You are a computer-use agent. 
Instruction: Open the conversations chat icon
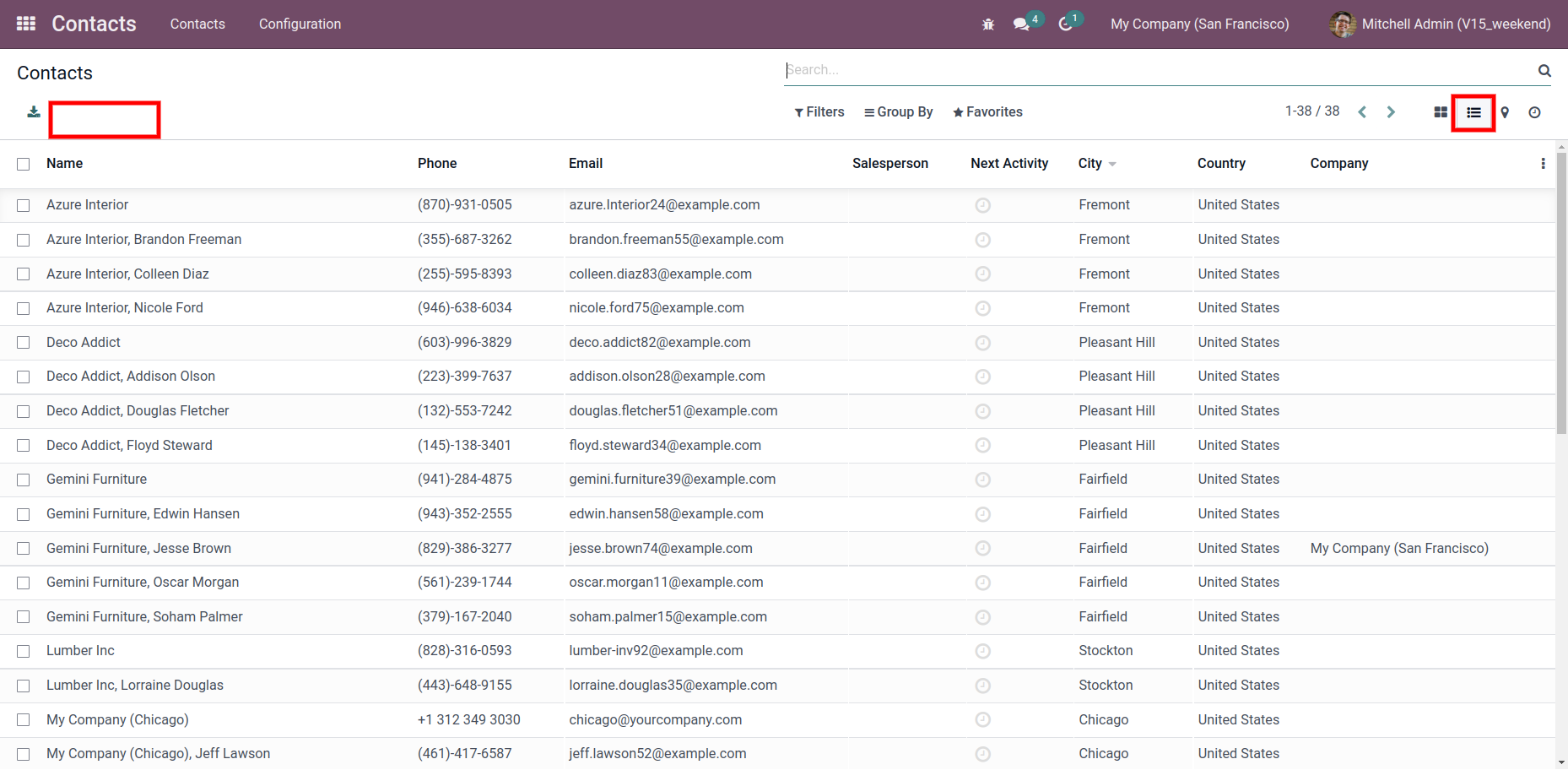tap(1021, 24)
